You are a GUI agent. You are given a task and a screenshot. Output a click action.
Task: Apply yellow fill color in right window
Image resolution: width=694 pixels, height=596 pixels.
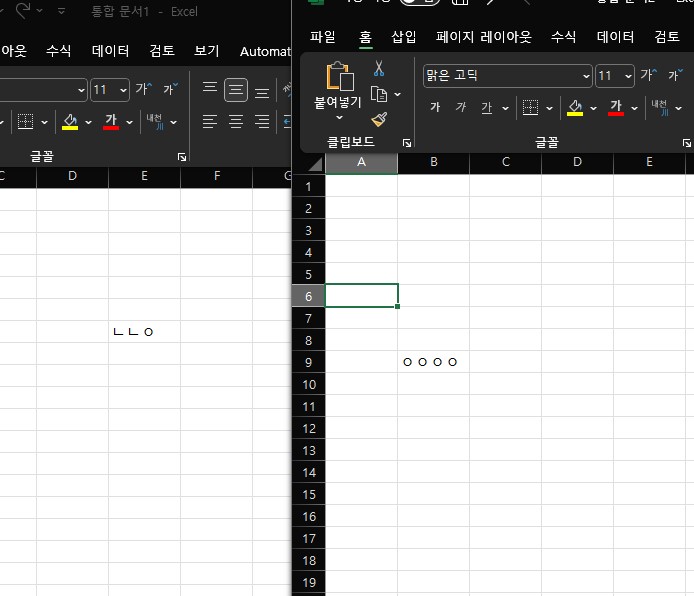point(575,108)
